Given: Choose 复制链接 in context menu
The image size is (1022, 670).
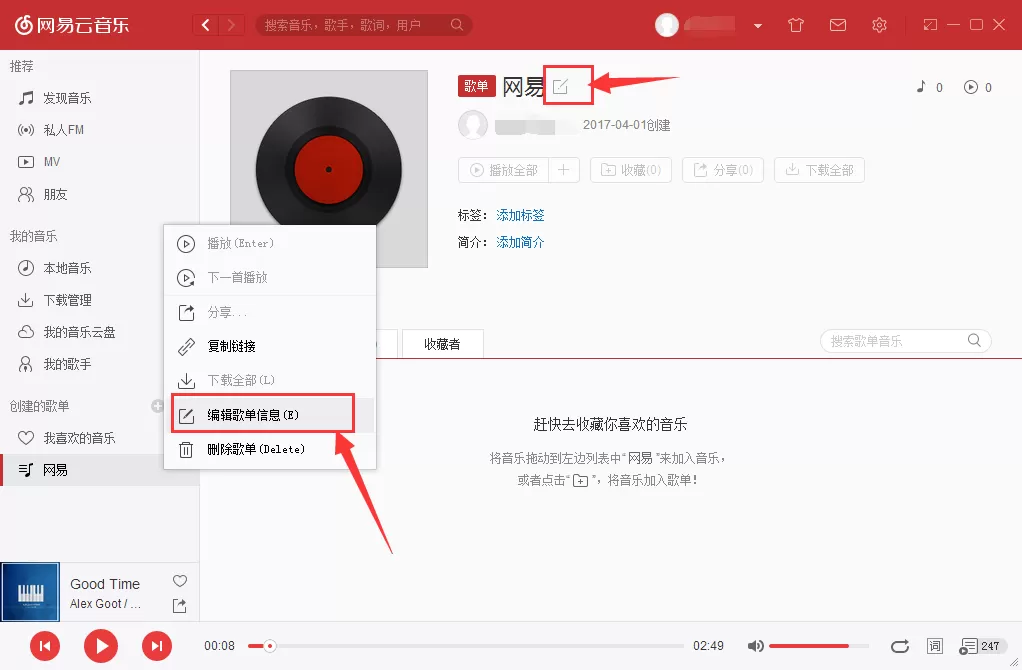Looking at the screenshot, I should 270,346.
